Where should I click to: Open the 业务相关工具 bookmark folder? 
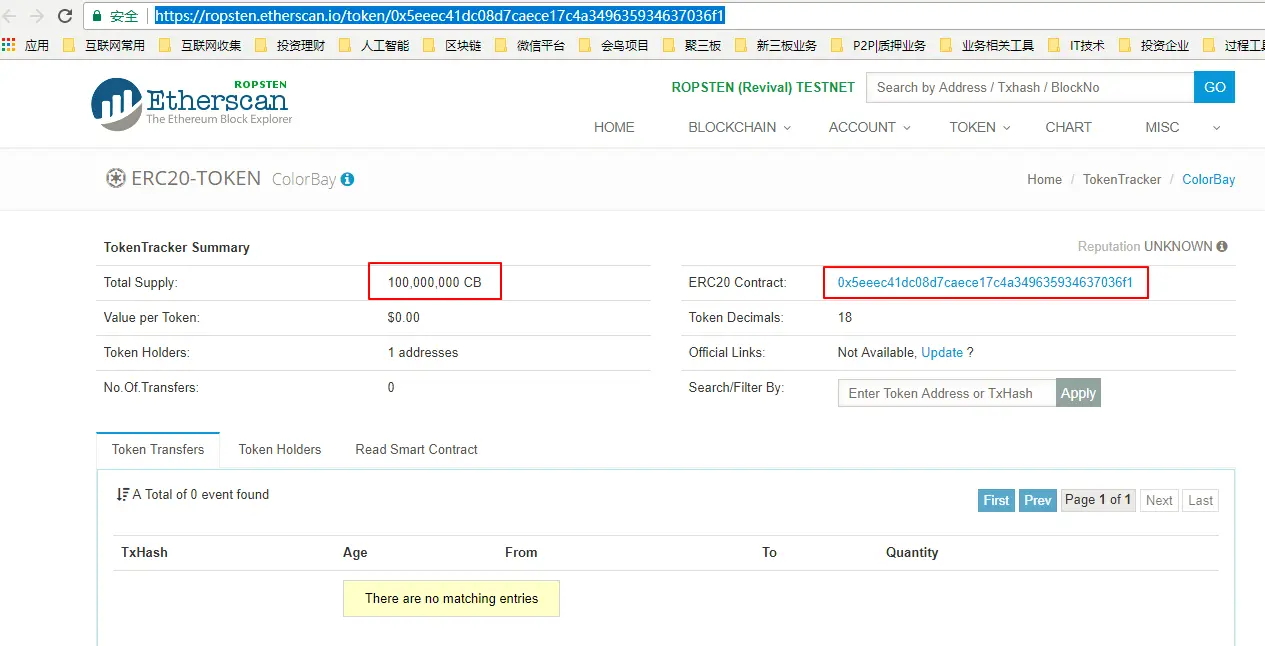pos(987,45)
